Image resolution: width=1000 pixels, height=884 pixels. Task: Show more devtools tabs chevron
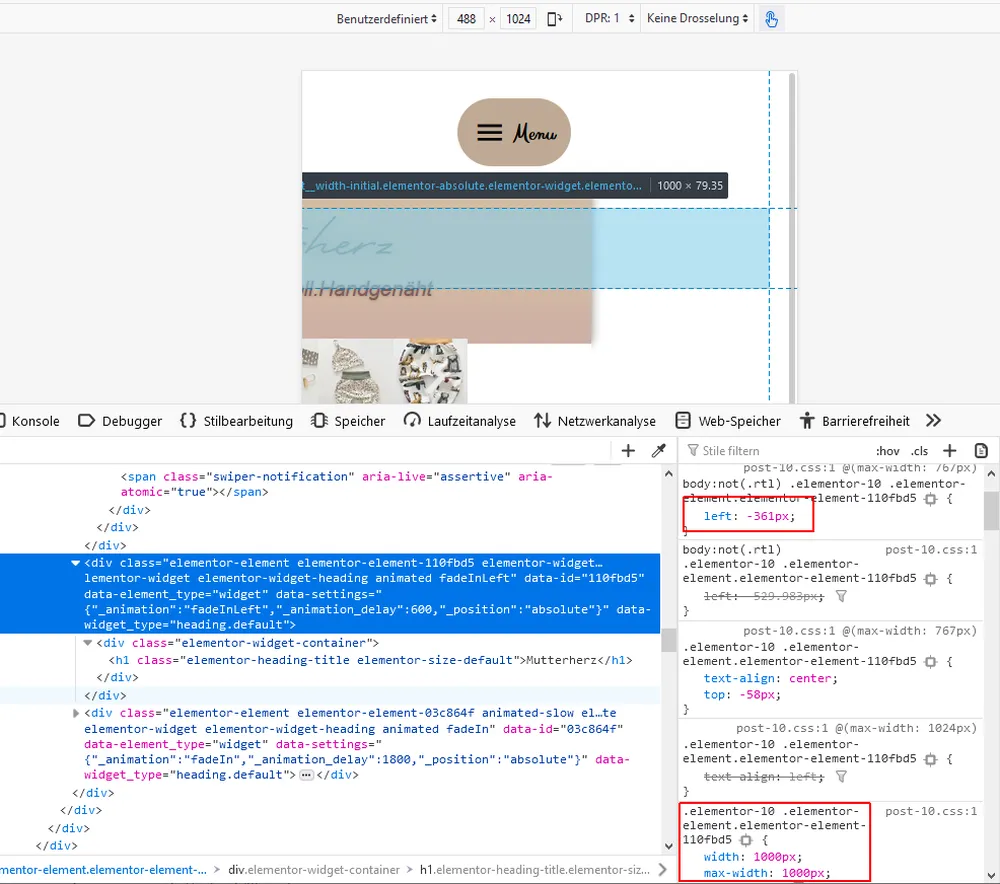[934, 420]
